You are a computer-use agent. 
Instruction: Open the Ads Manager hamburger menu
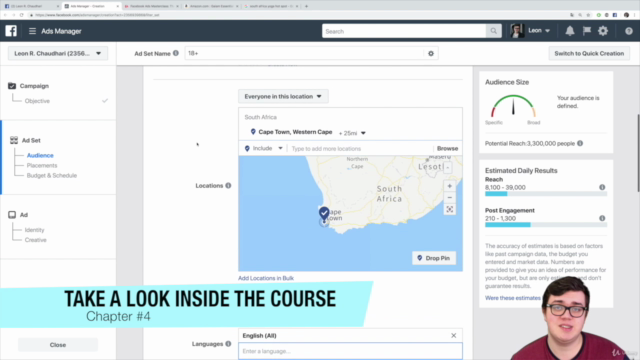coord(32,31)
